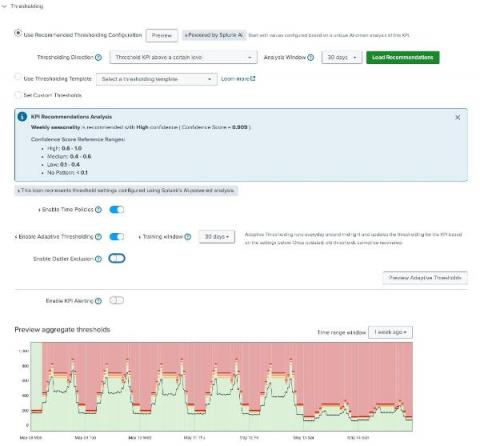Viewport: 480px width, 446px height.
Task: Click the Powered by Splunk AI badge
Action: (x=214, y=35)
